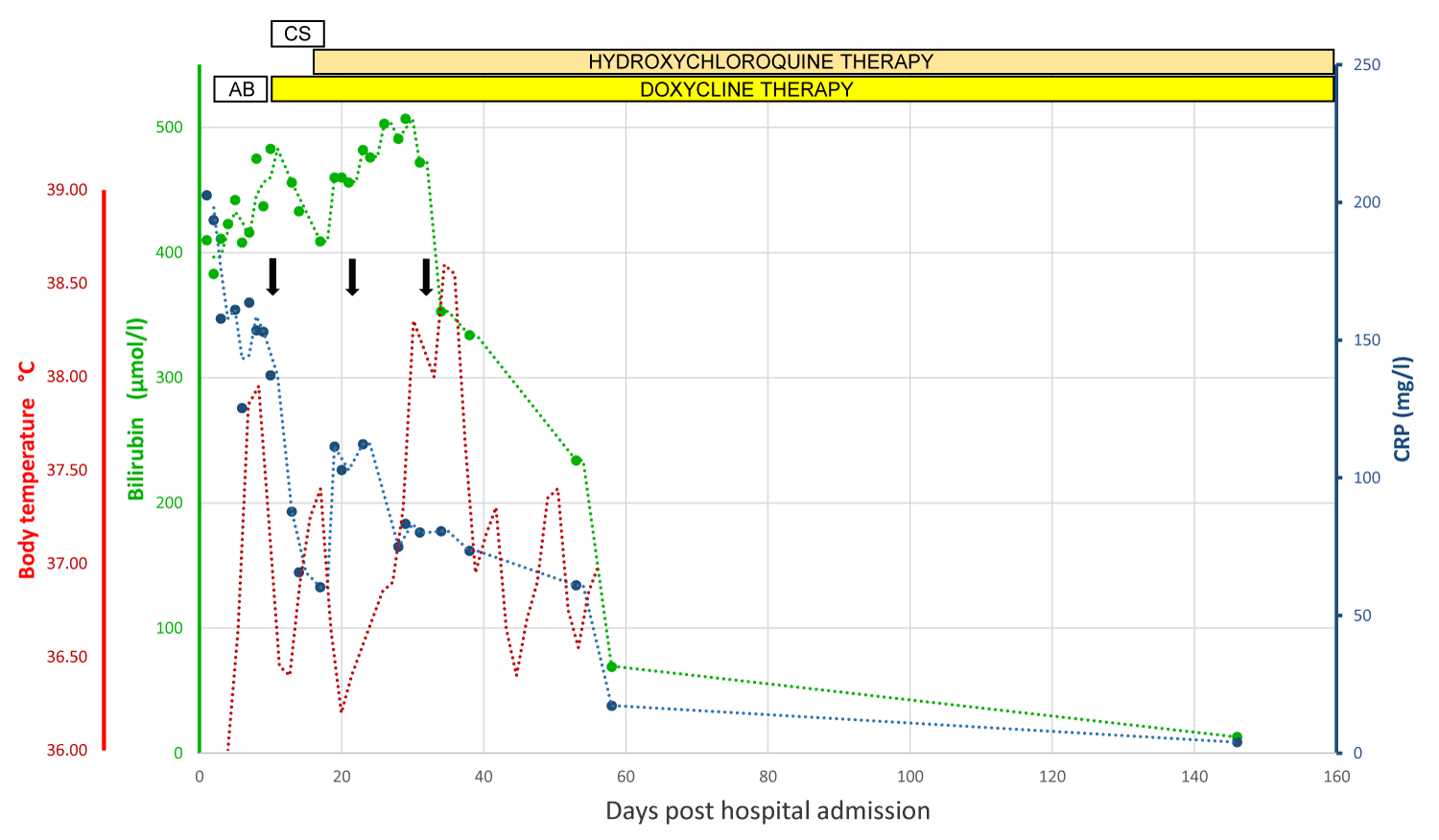Select the green bilirubin point at day 53
The image size is (1439, 840).
[x=576, y=460]
